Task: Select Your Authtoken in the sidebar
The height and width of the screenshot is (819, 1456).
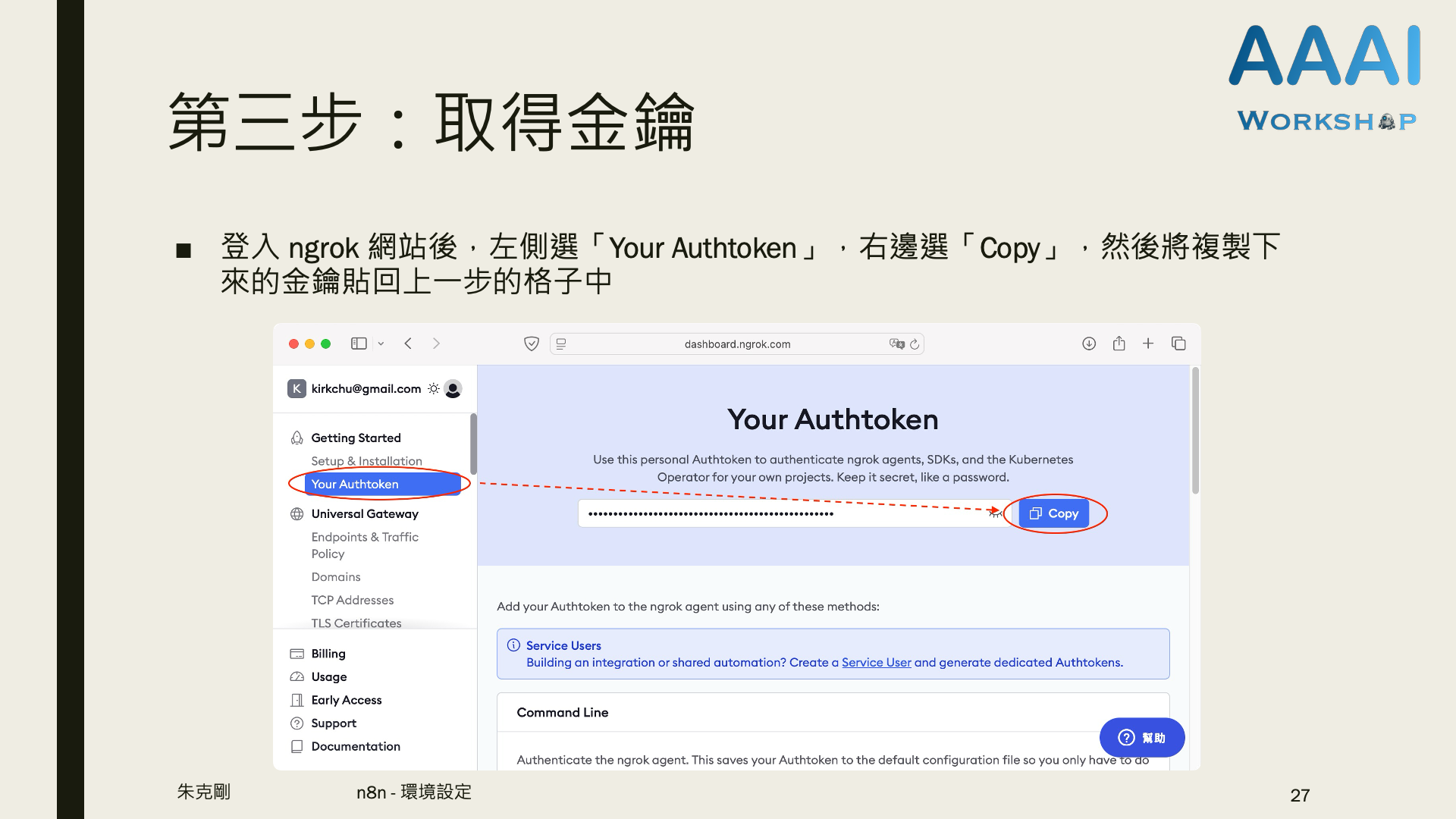Action: tap(355, 484)
